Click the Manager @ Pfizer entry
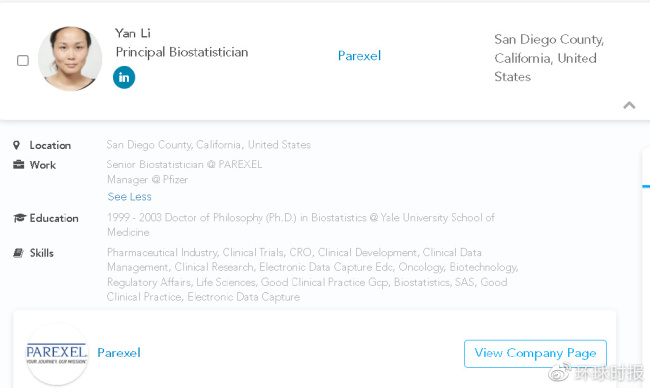 [x=148, y=180]
